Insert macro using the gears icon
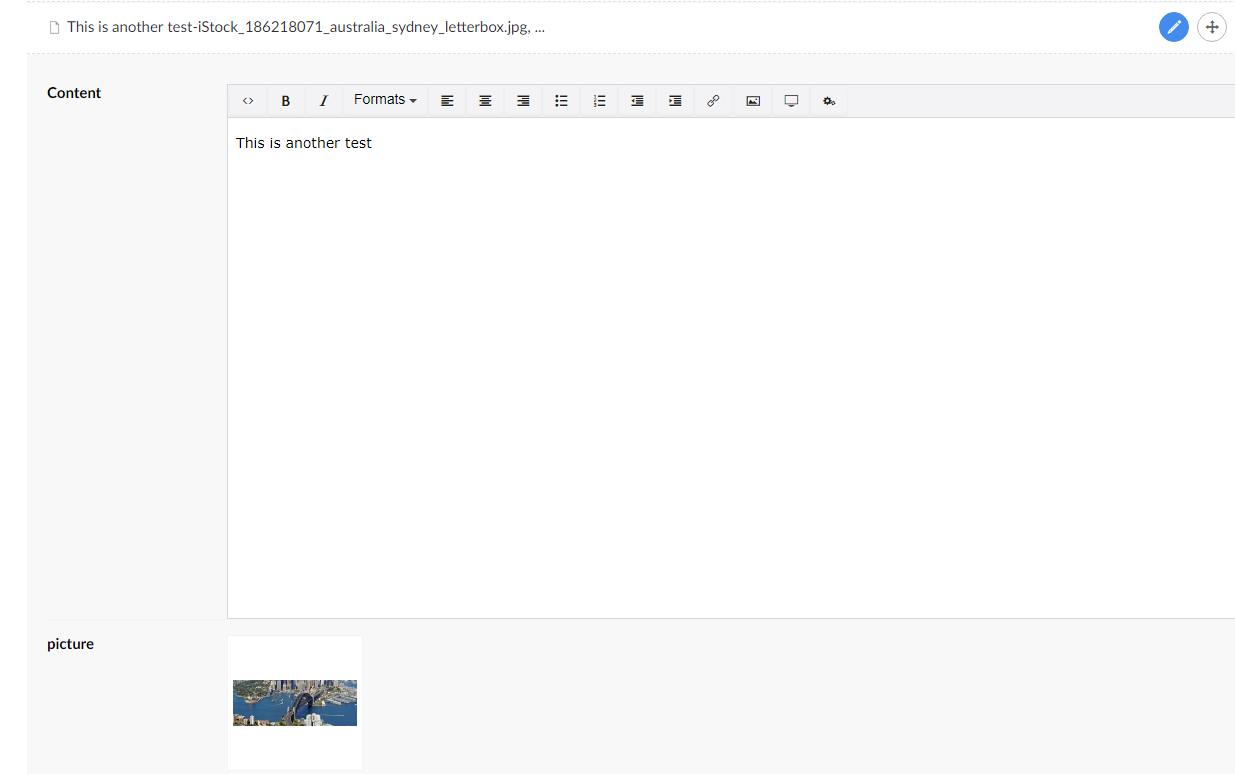Image resolution: width=1235 pixels, height=774 pixels. 829,101
